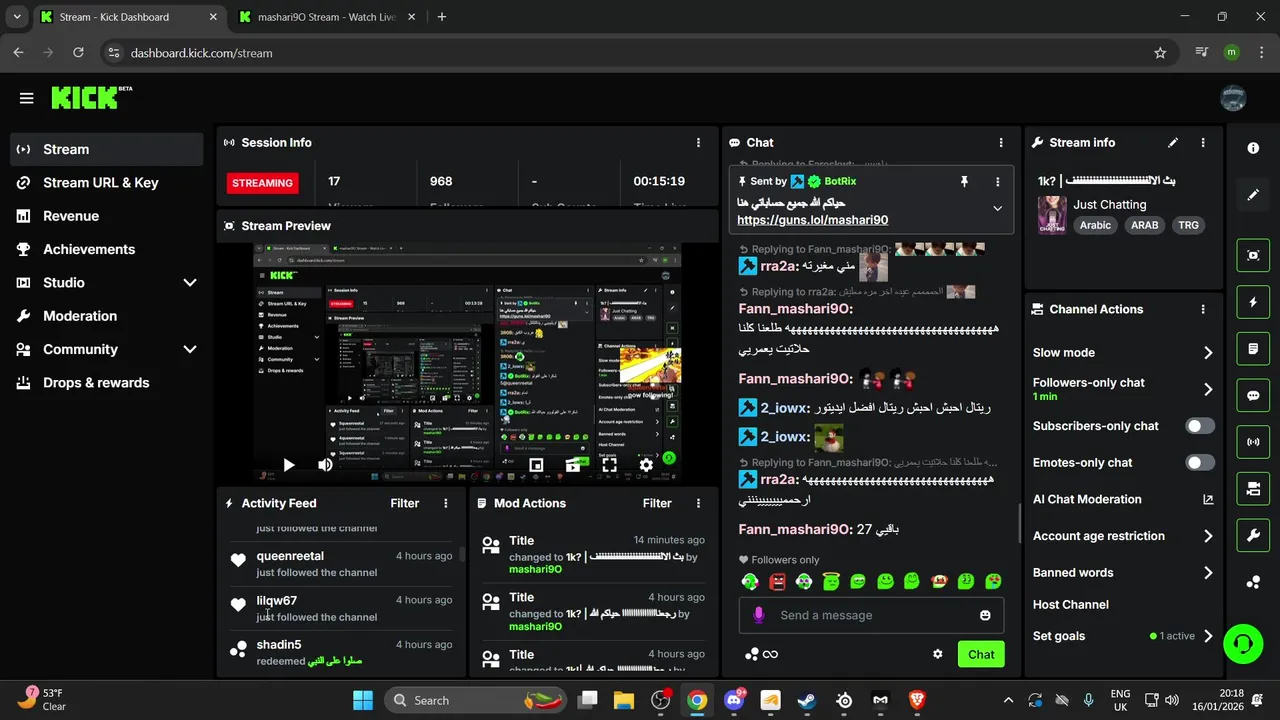
Task: Toggle the Mod Actions document icon in the right sidebar
Action: 1253,349
